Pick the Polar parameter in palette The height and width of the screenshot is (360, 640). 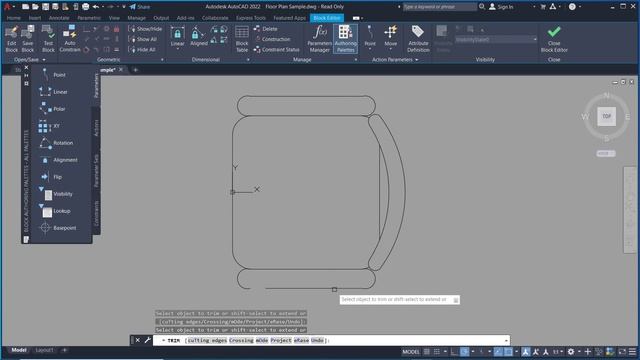(52, 109)
